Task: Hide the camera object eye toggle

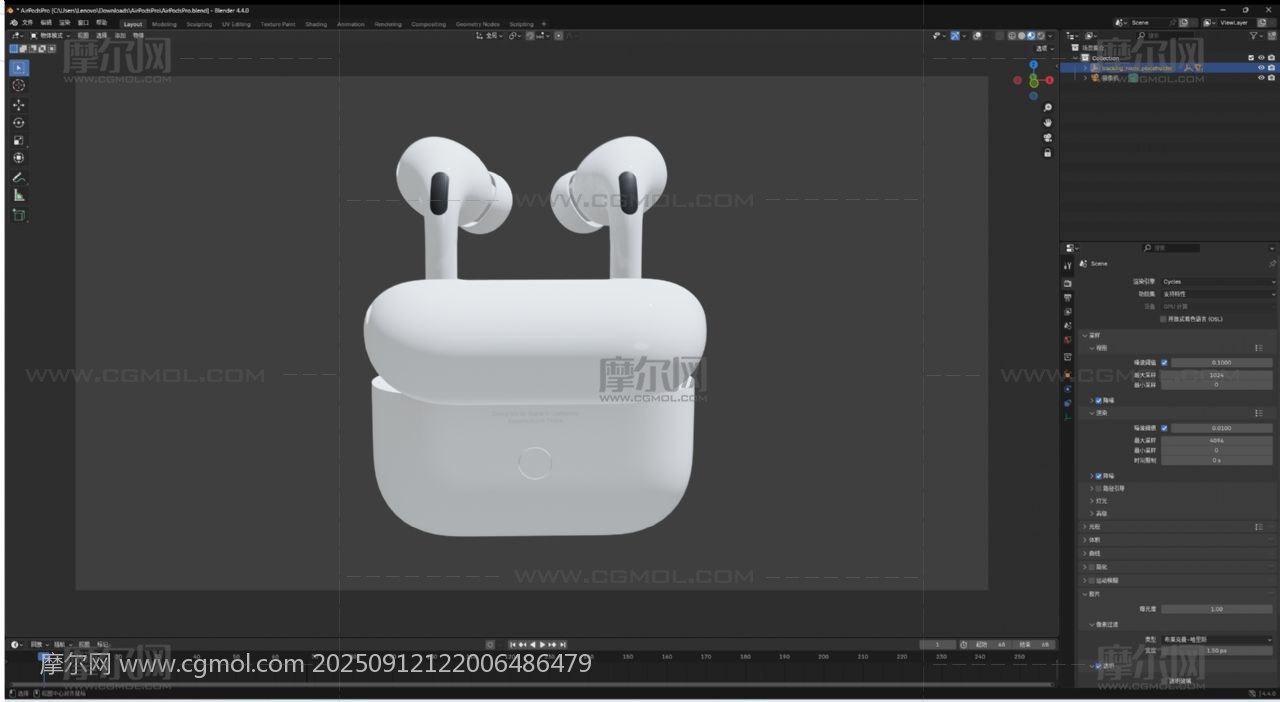Action: [1261, 78]
